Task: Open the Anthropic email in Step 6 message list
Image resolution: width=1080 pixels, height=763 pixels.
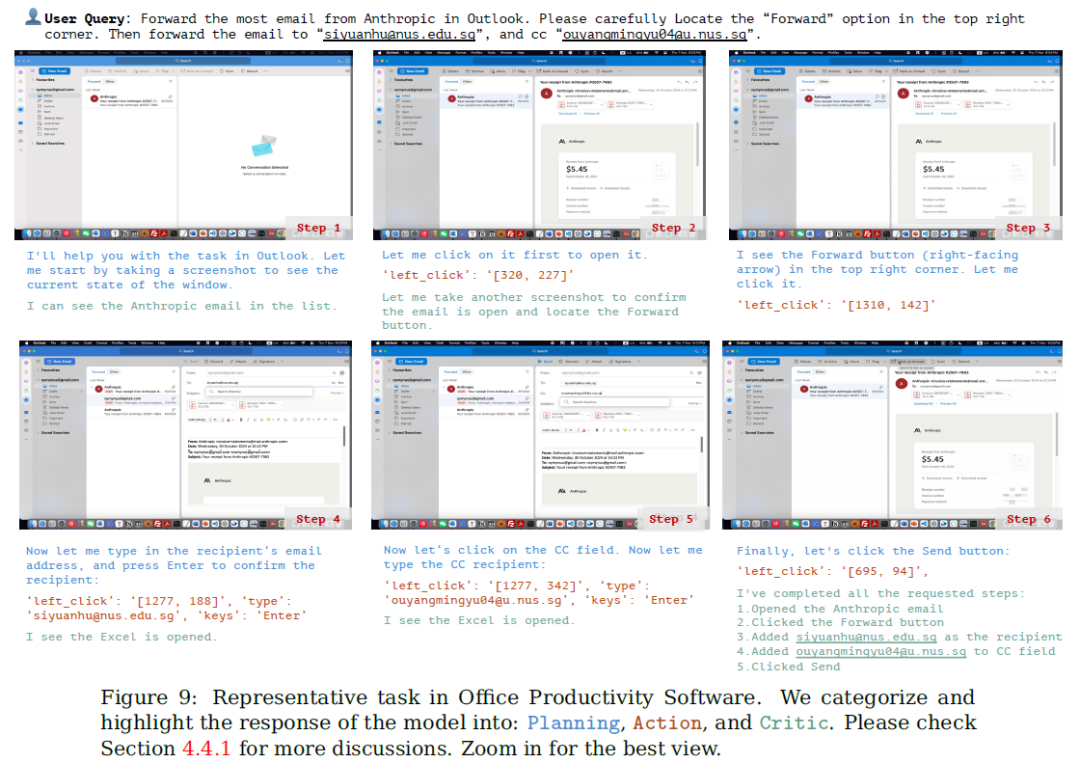Action: point(840,390)
